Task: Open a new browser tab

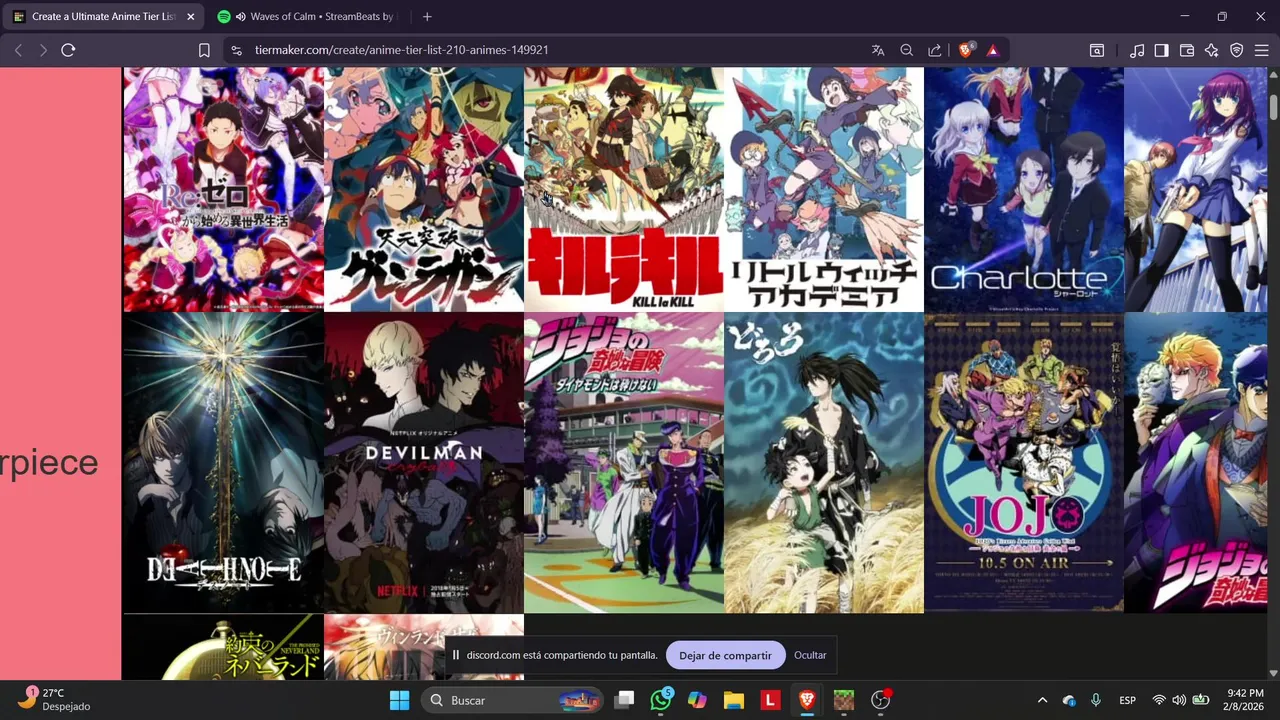Action: pos(427,16)
